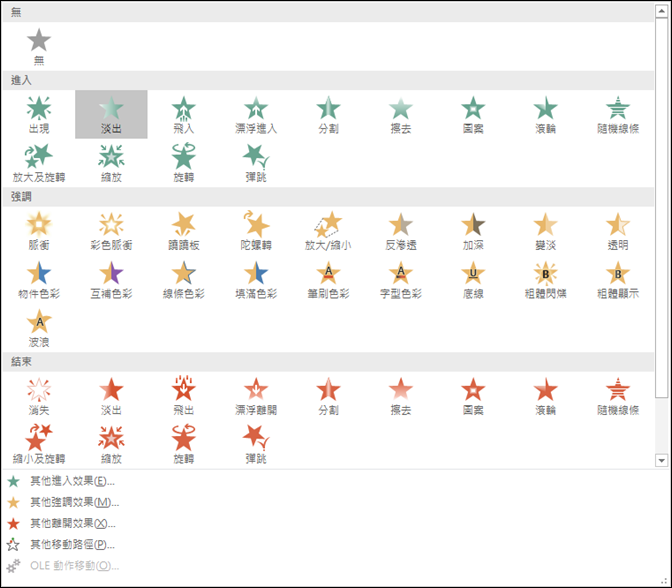Image resolution: width=672 pixels, height=588 pixels.
Task: Apply the 陀螺轉 emphasis effect
Action: pyautogui.click(x=256, y=231)
